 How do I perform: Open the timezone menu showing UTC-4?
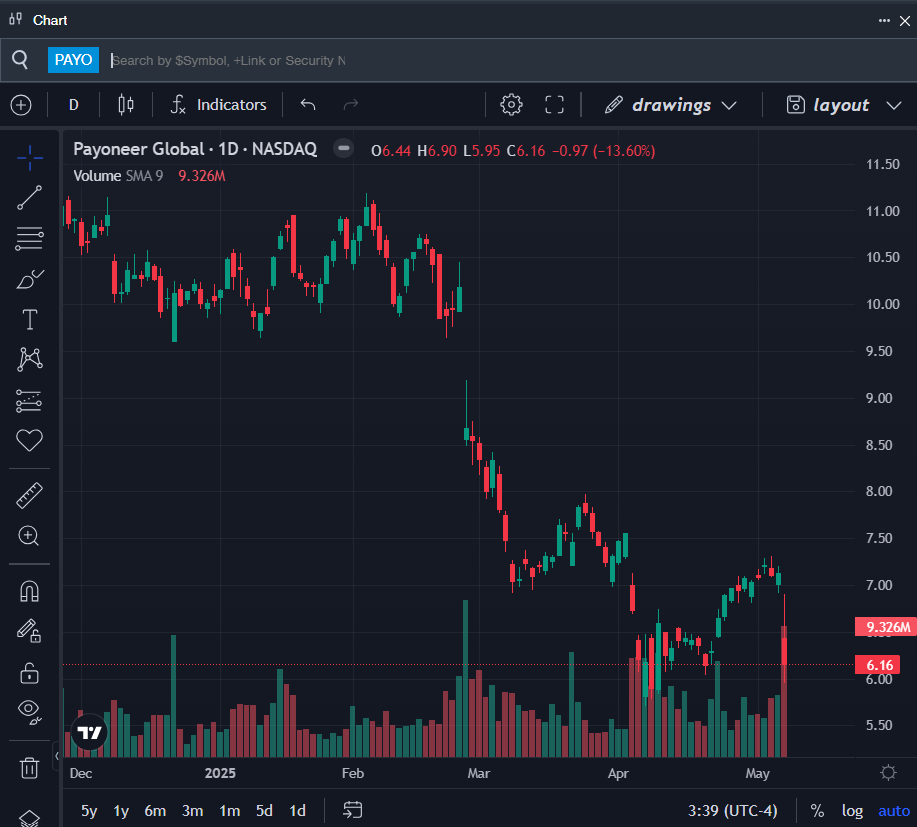click(732, 811)
